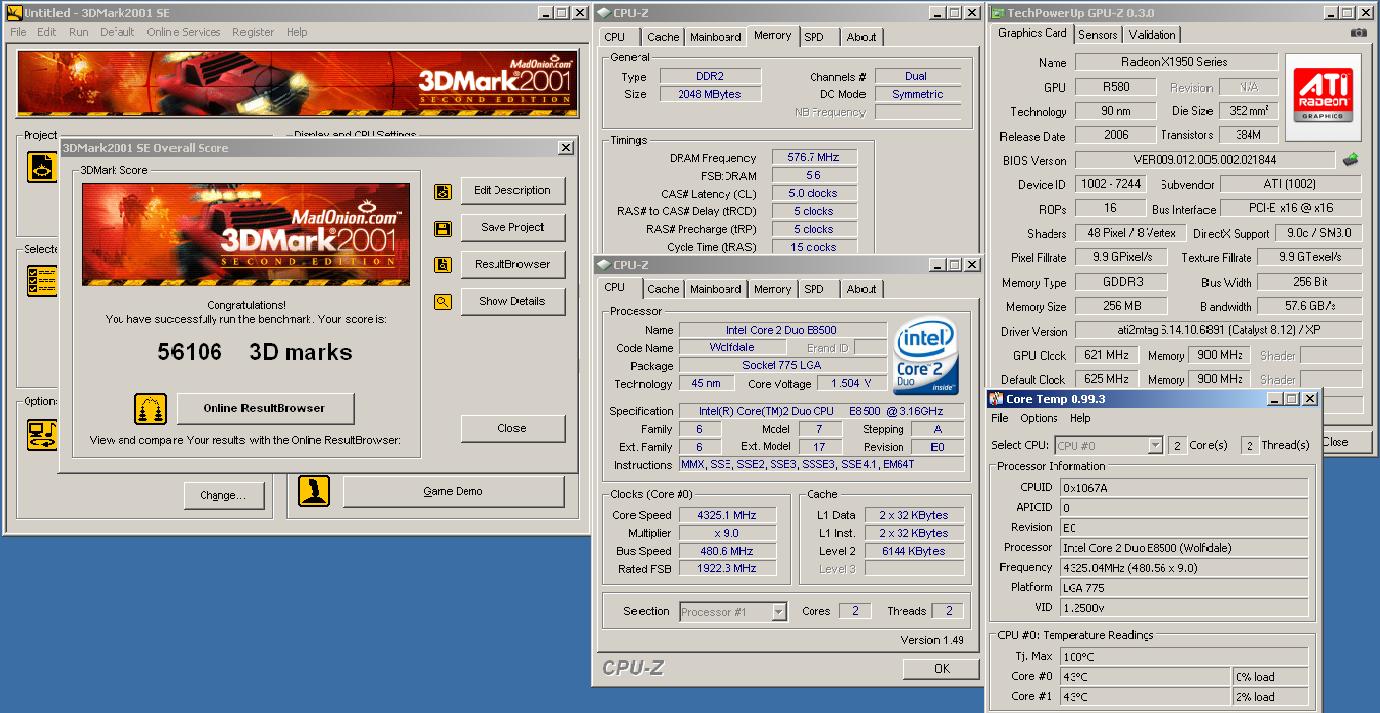Click the Driver Version field in GPU-Z
This screenshot has width=1380, height=713.
[x=1218, y=331]
